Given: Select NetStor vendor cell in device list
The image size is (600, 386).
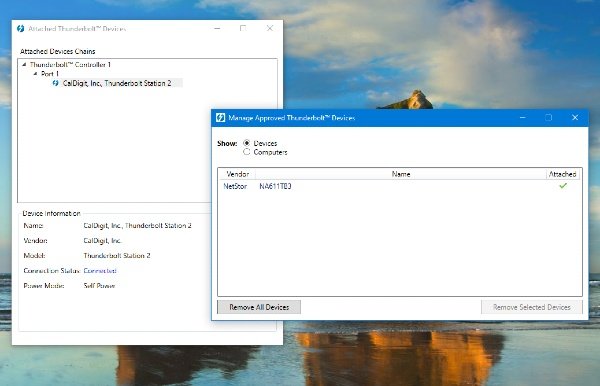Looking at the screenshot, I should pyautogui.click(x=235, y=186).
